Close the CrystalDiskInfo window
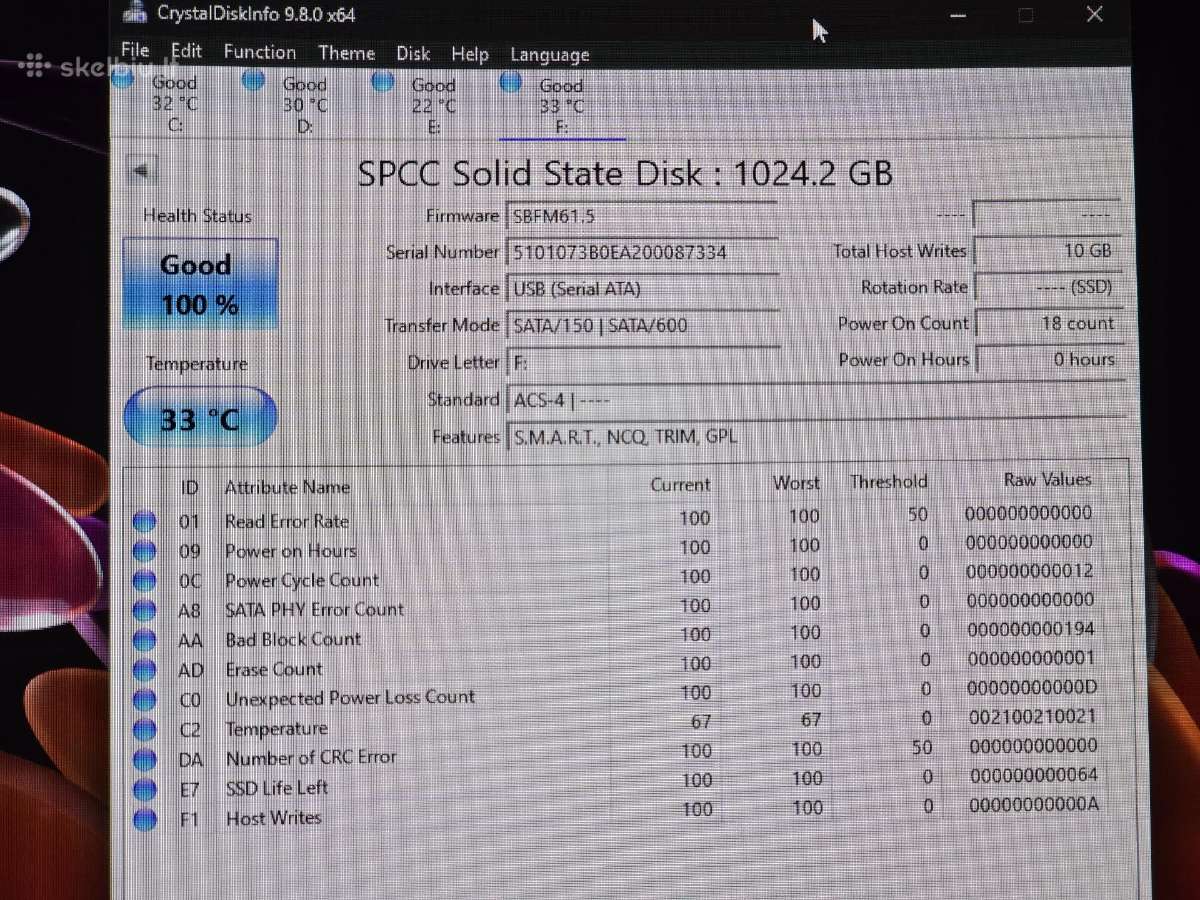Viewport: 1200px width, 900px height. click(1095, 14)
